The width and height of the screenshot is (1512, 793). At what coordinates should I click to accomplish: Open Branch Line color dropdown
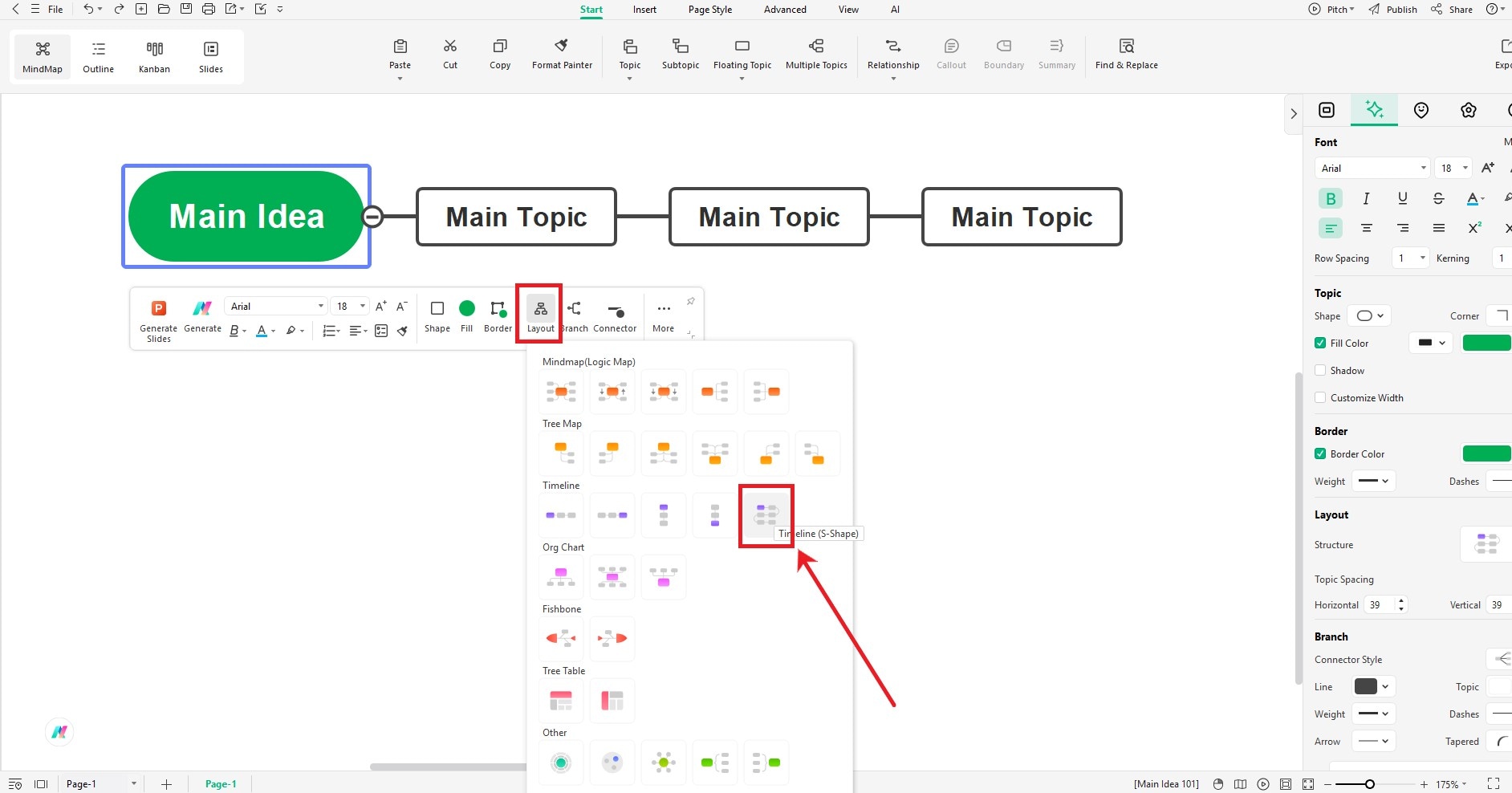point(1372,686)
